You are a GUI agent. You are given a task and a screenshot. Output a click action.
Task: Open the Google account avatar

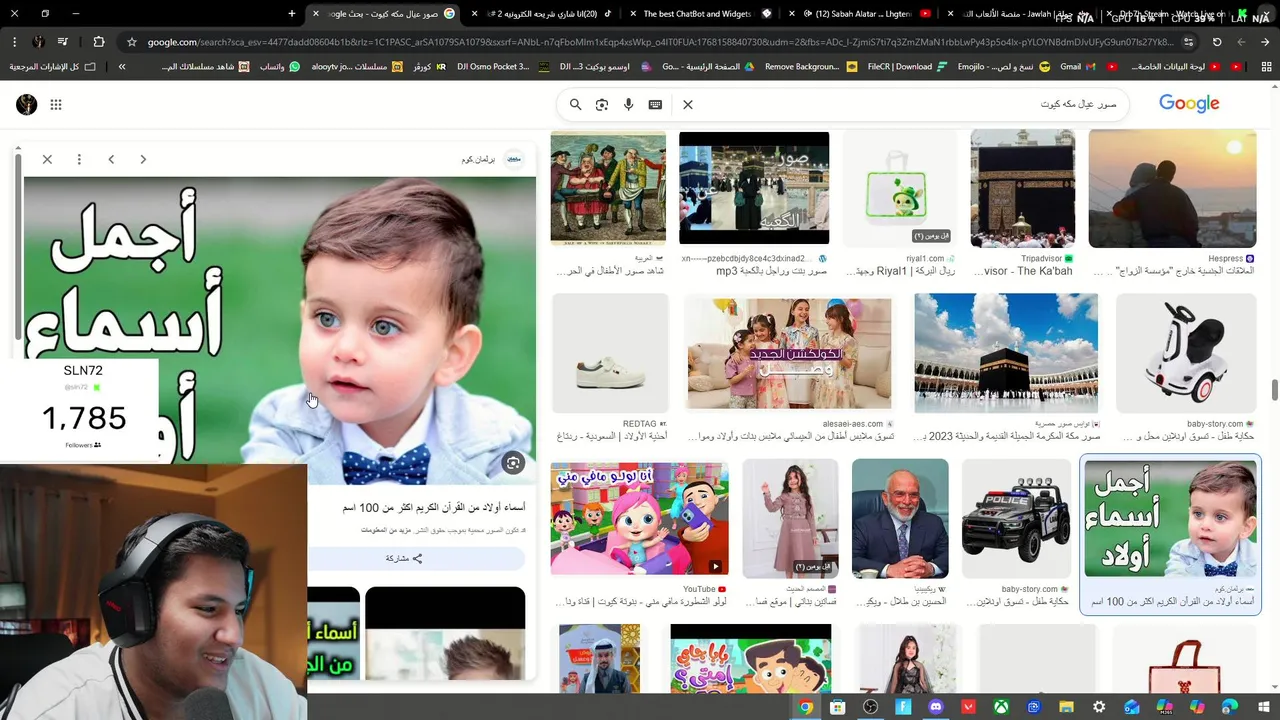(27, 104)
